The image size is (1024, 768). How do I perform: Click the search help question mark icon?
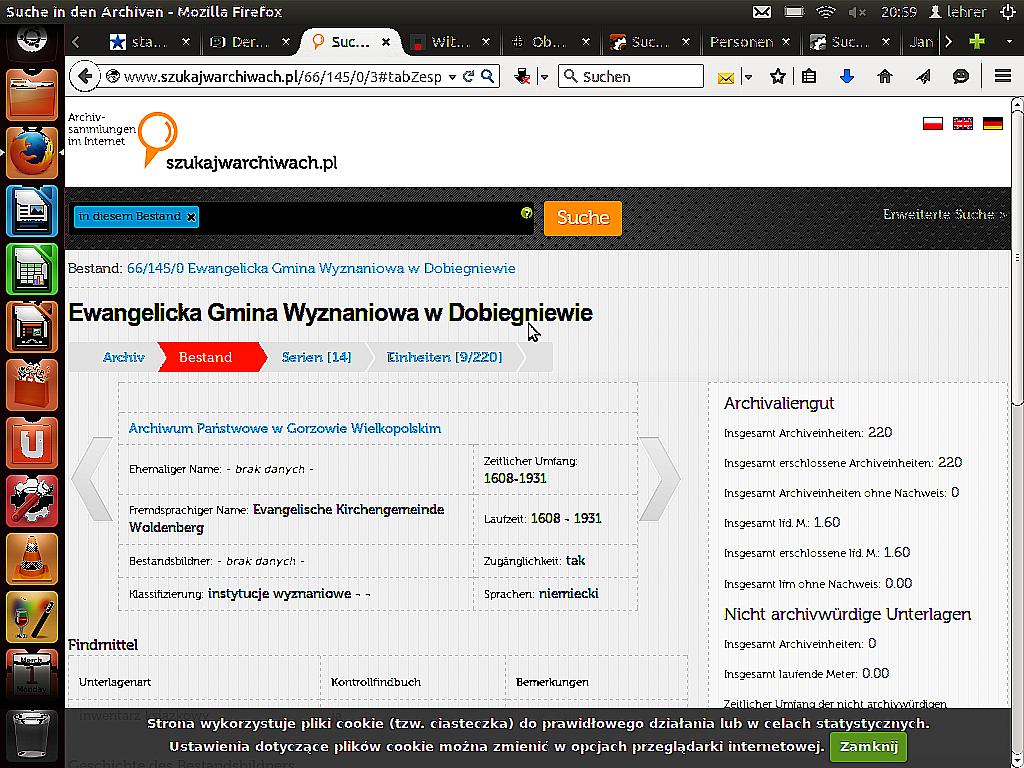526,213
